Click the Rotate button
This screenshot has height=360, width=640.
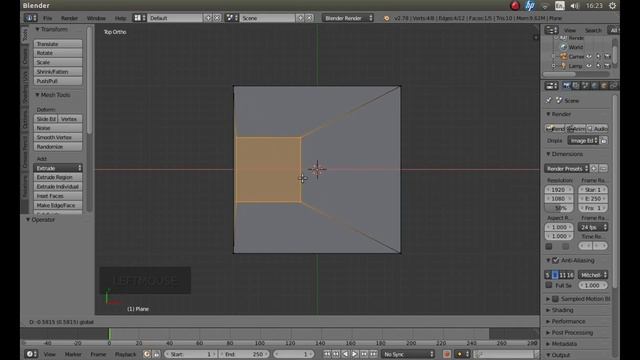coord(58,53)
